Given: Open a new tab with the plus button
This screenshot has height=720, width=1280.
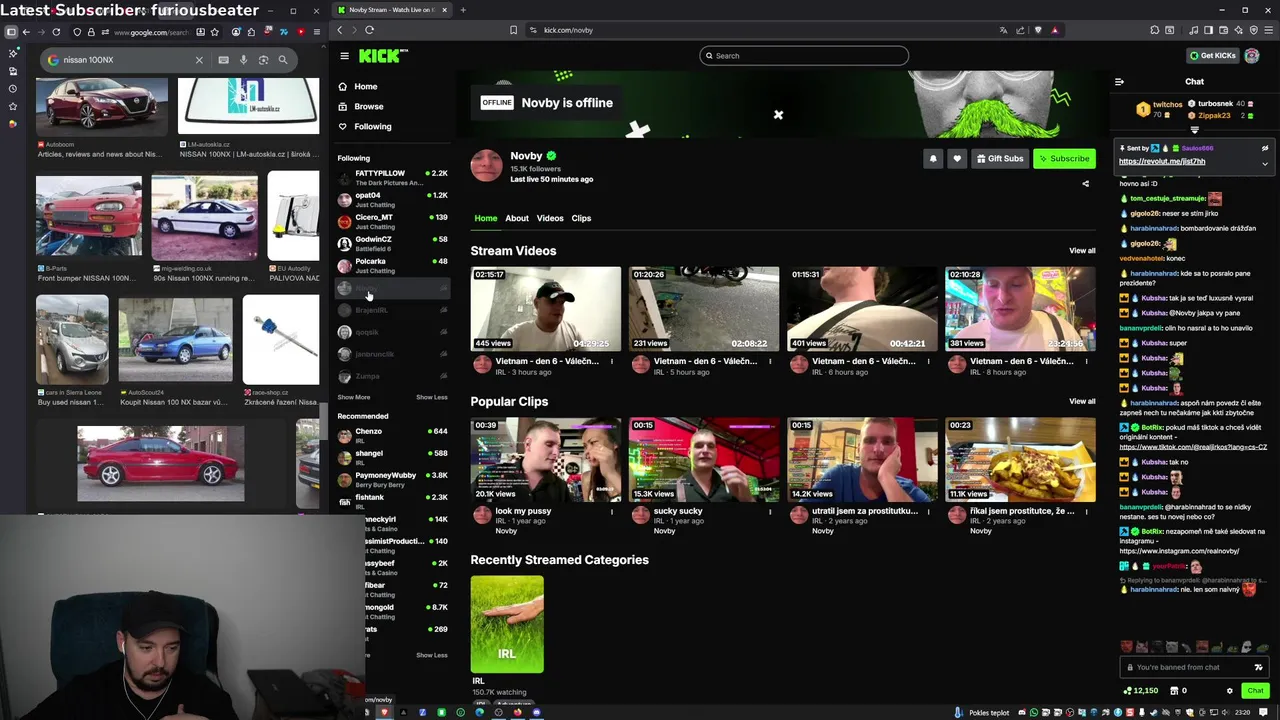Looking at the screenshot, I should (x=463, y=10).
